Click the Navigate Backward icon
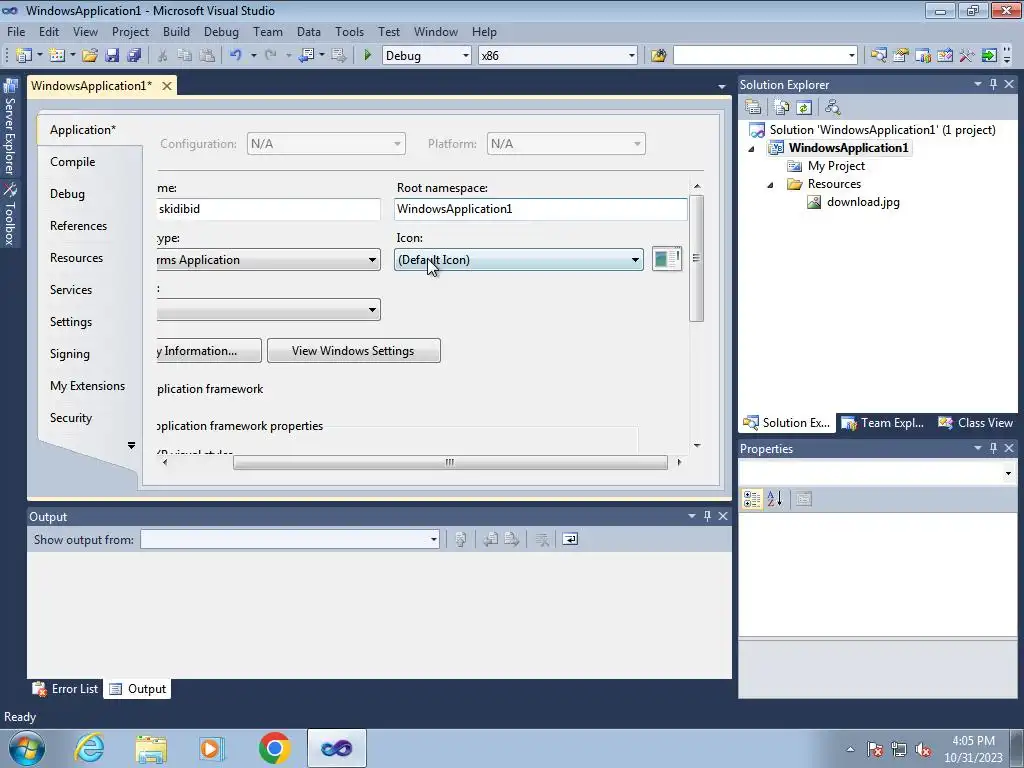The width and height of the screenshot is (1024, 768). [306, 56]
